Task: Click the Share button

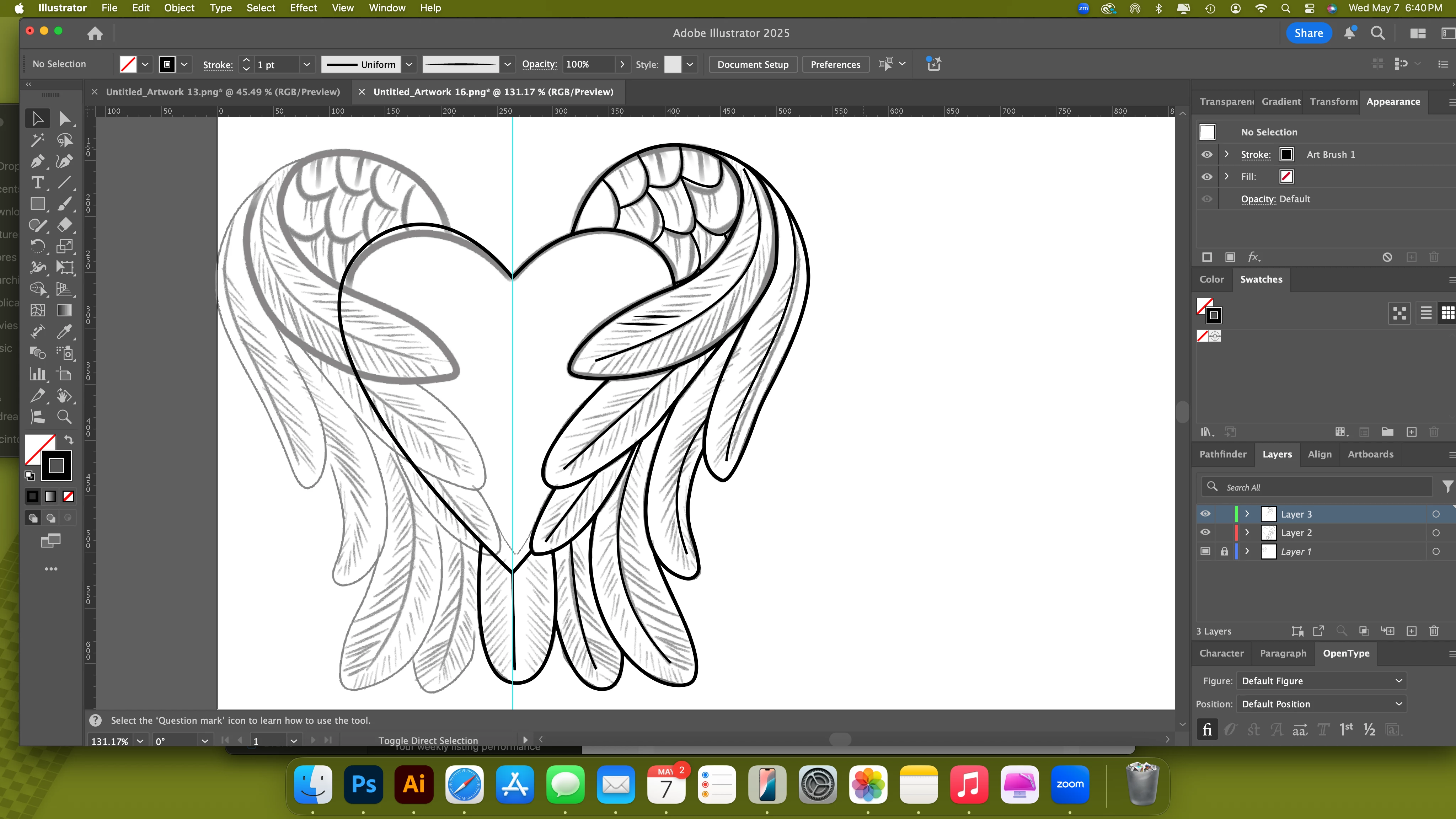Action: (1308, 33)
